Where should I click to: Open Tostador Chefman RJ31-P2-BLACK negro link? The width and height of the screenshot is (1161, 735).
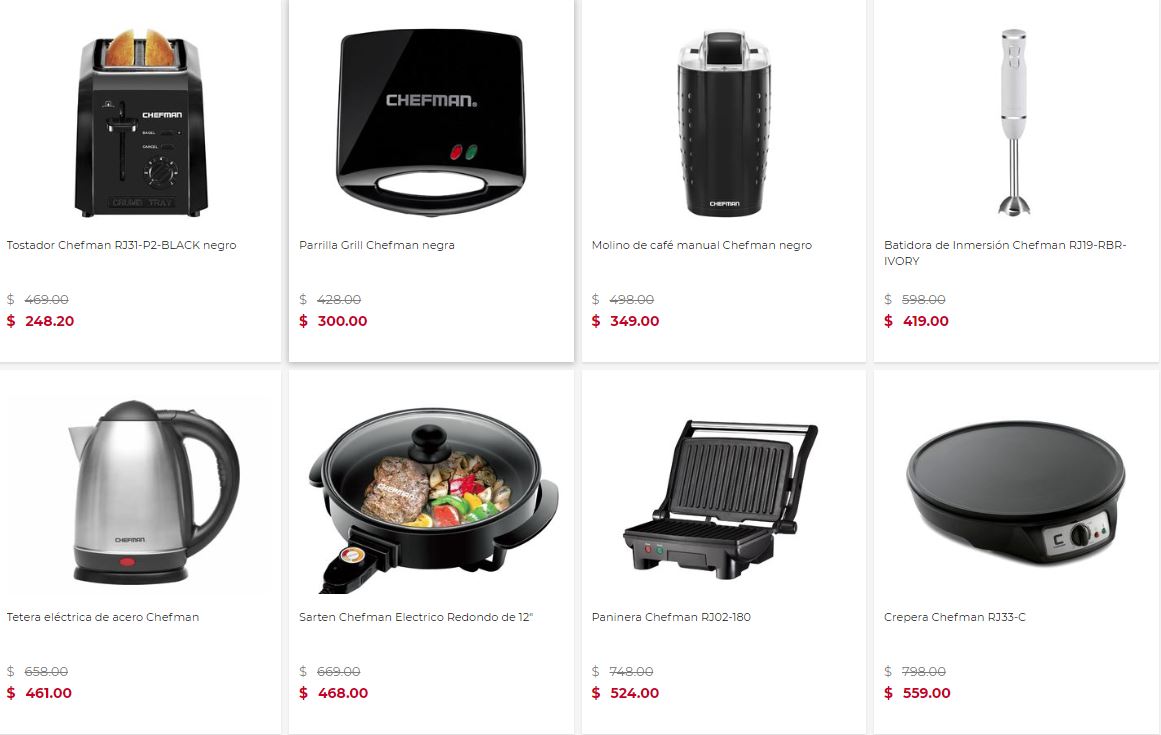coord(121,245)
